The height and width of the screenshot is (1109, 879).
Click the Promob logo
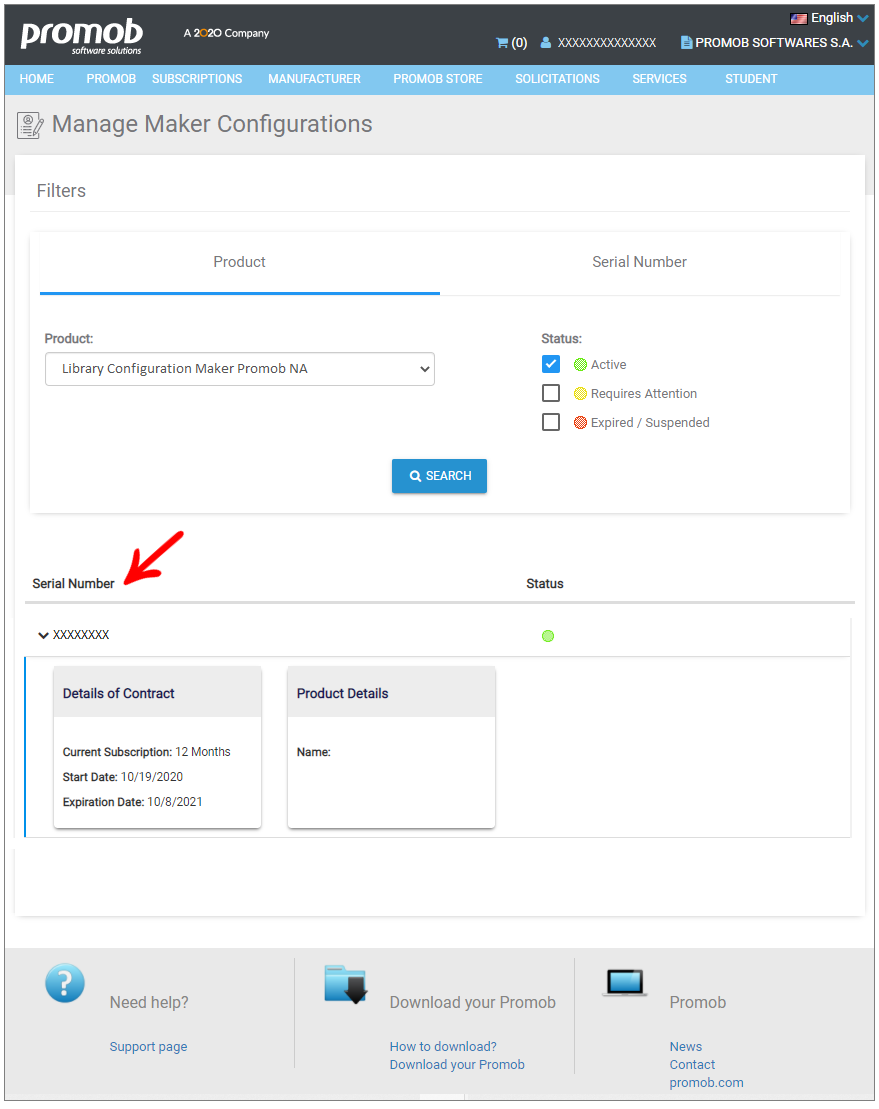tap(81, 36)
